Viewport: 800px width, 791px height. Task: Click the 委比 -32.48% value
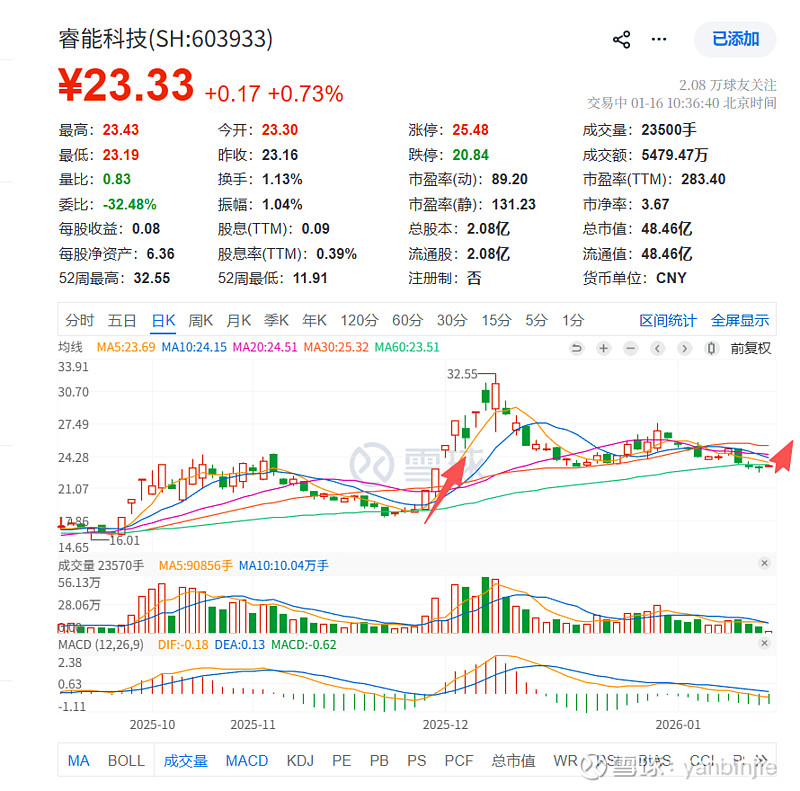[130, 204]
